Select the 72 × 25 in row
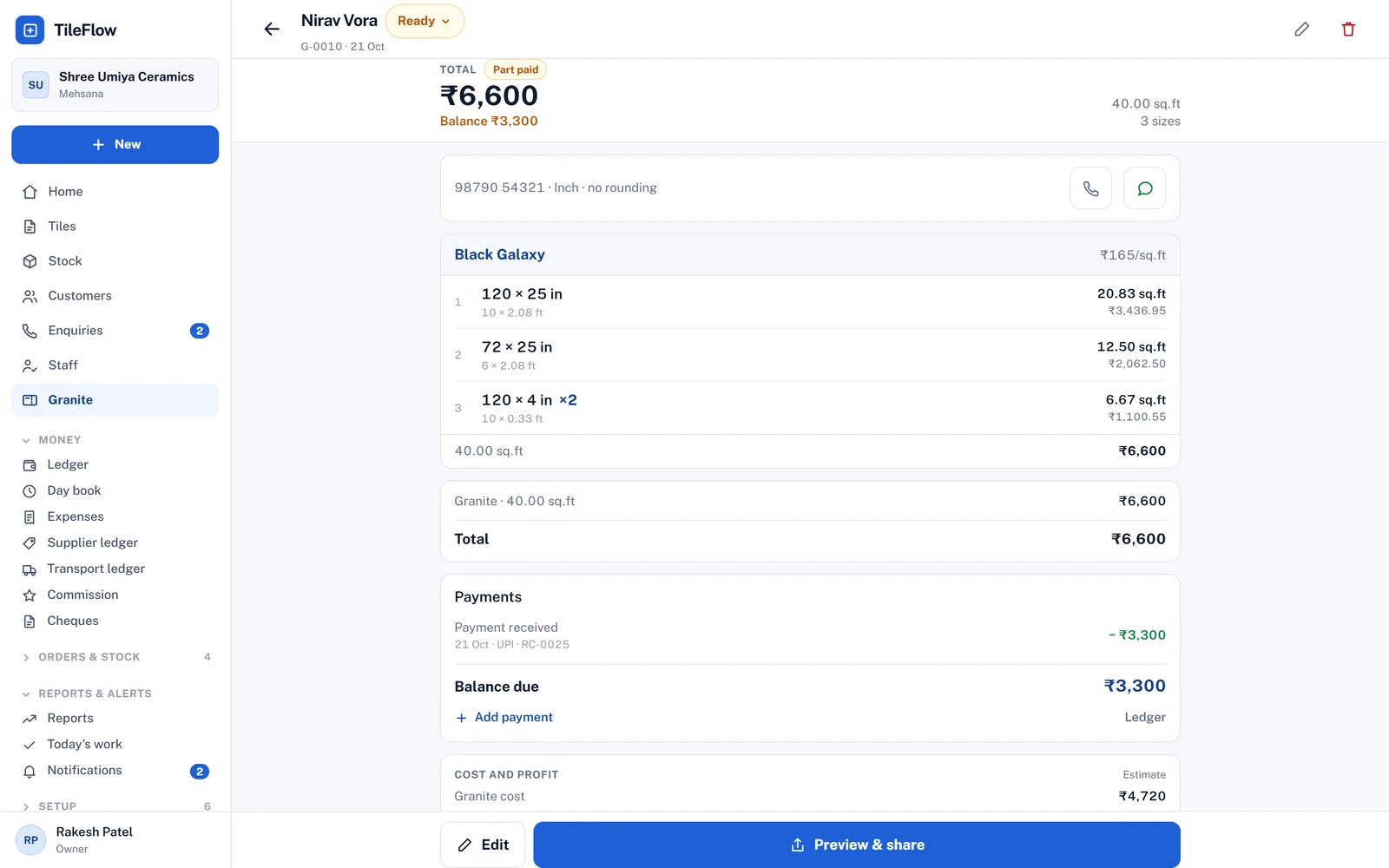Image resolution: width=1389 pixels, height=868 pixels. 810,355
